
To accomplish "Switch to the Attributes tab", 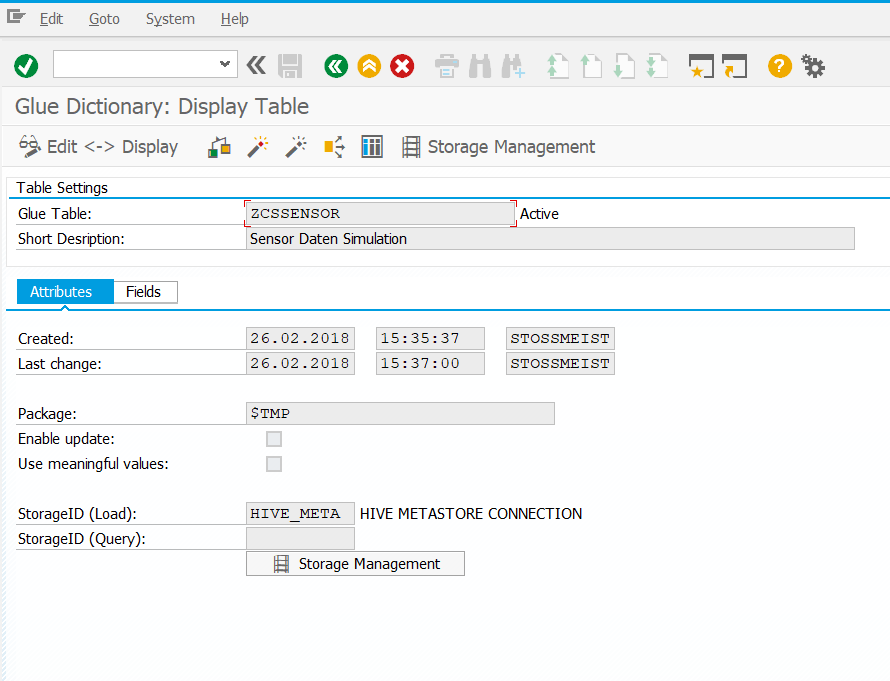I will [65, 292].
